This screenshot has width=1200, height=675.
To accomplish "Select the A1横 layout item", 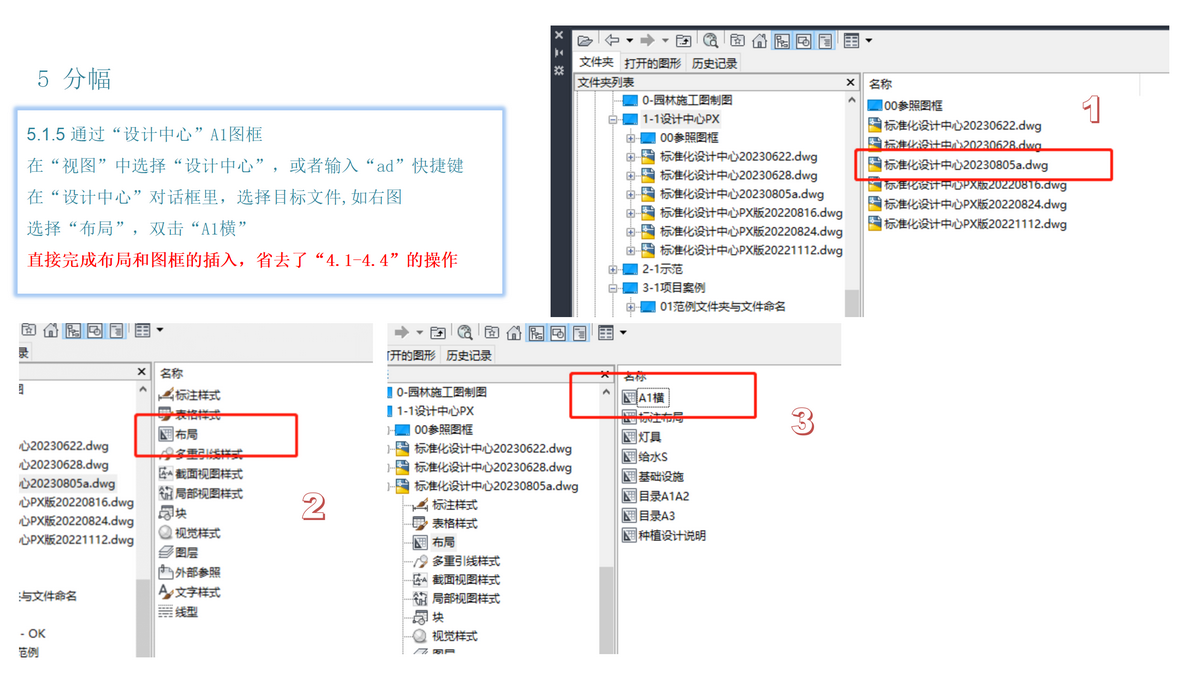I will pos(652,398).
